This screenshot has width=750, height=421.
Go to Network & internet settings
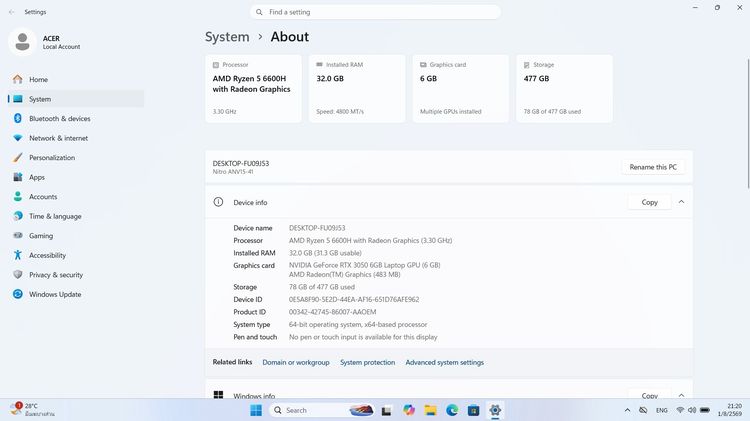coord(76,138)
